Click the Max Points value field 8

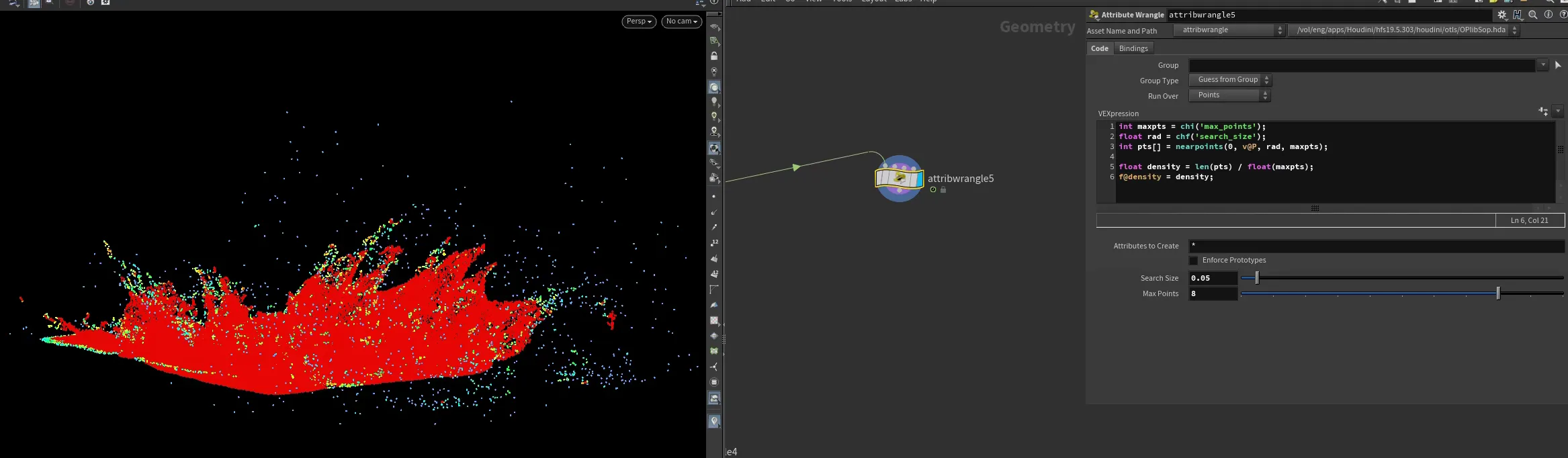coord(1213,293)
